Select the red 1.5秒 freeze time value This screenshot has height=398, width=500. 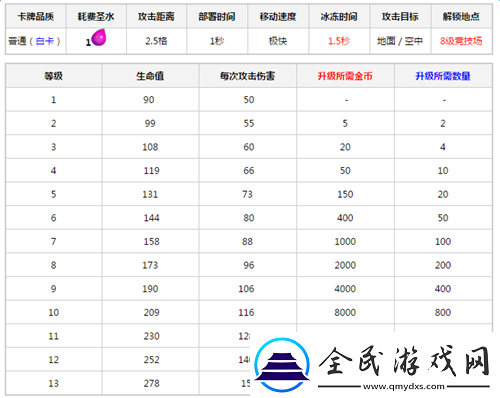point(339,41)
